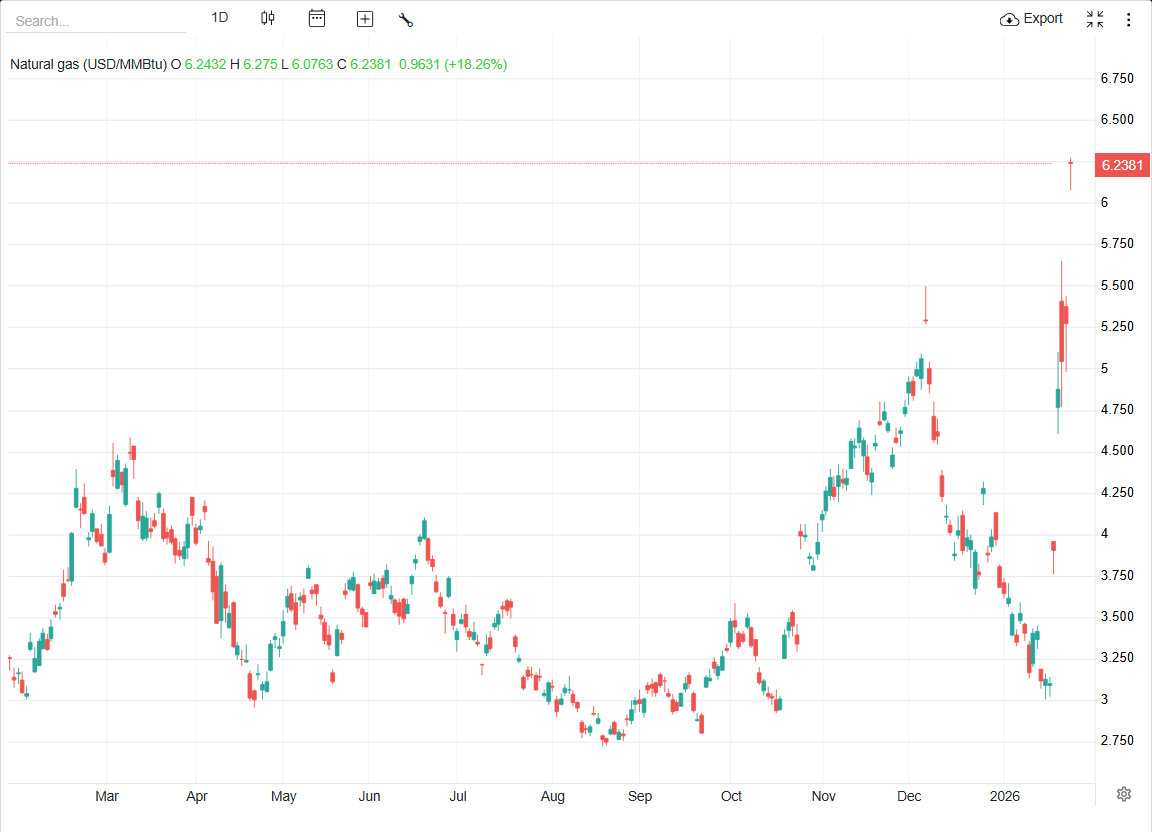The width and height of the screenshot is (1152, 832).
Task: Open the calendar date range picker
Action: (317, 18)
